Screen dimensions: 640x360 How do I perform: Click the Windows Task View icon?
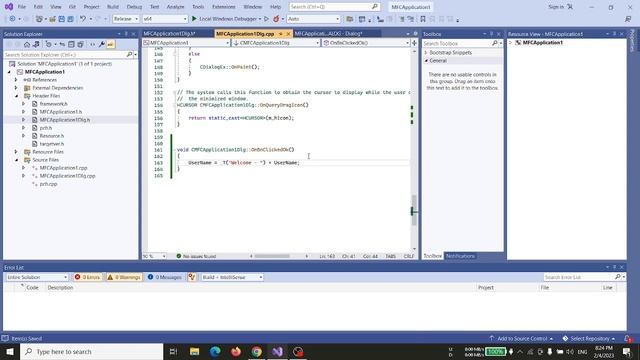click(x=173, y=351)
